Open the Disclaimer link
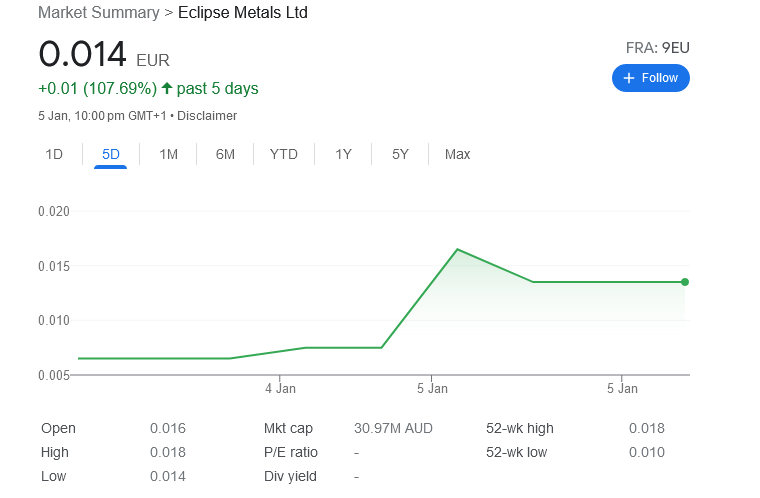Screen dimensions: 760x498 (207, 116)
